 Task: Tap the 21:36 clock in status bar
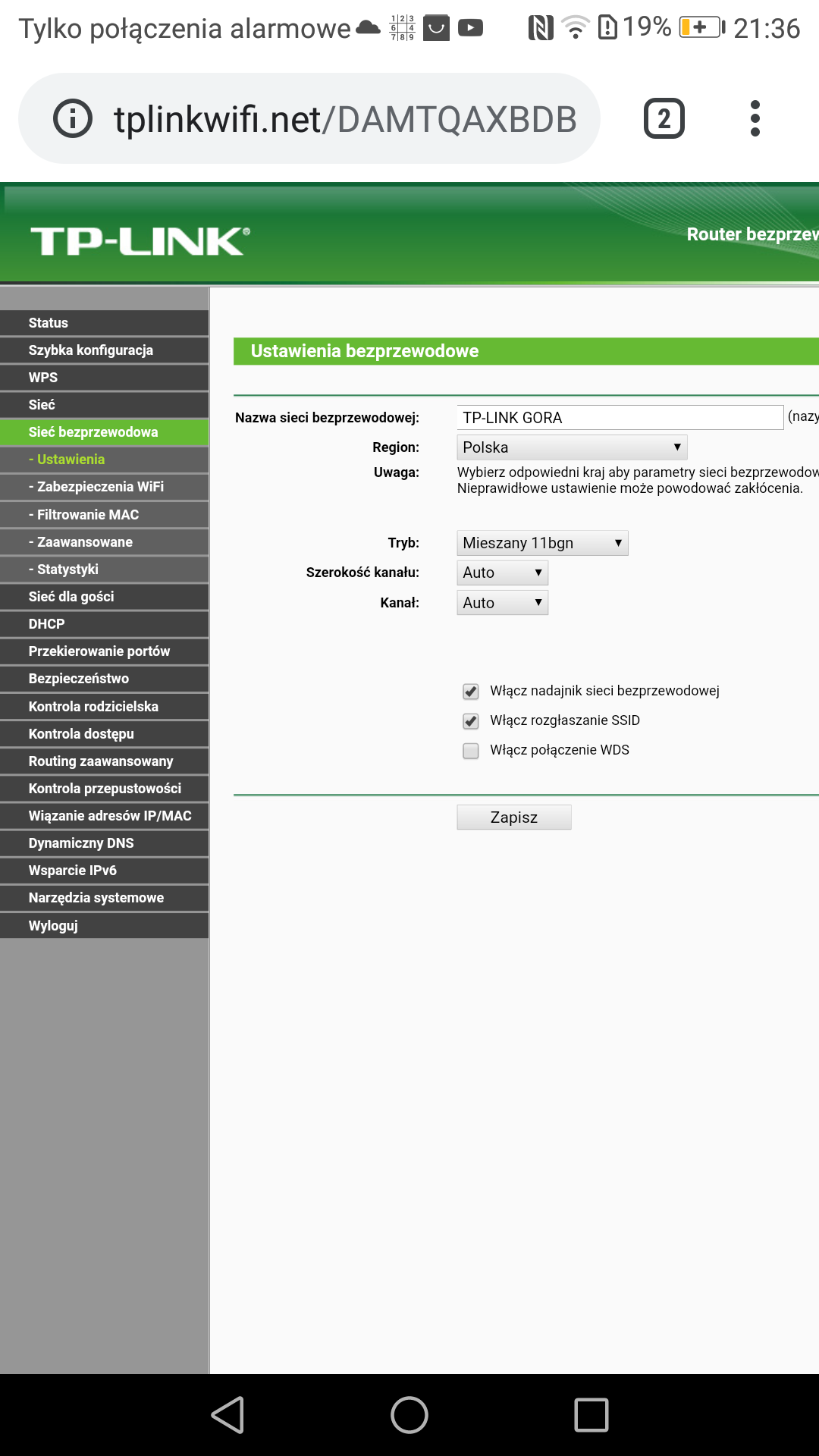point(767,28)
